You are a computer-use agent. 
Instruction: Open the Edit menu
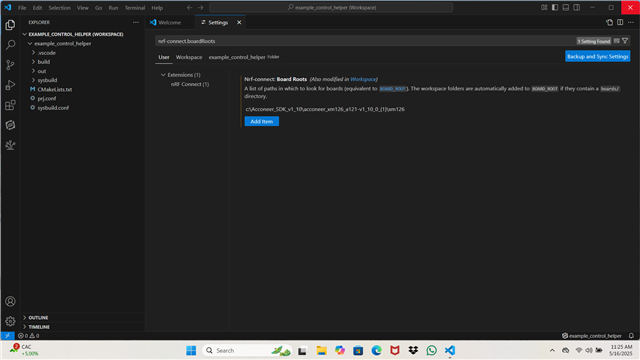point(37,8)
